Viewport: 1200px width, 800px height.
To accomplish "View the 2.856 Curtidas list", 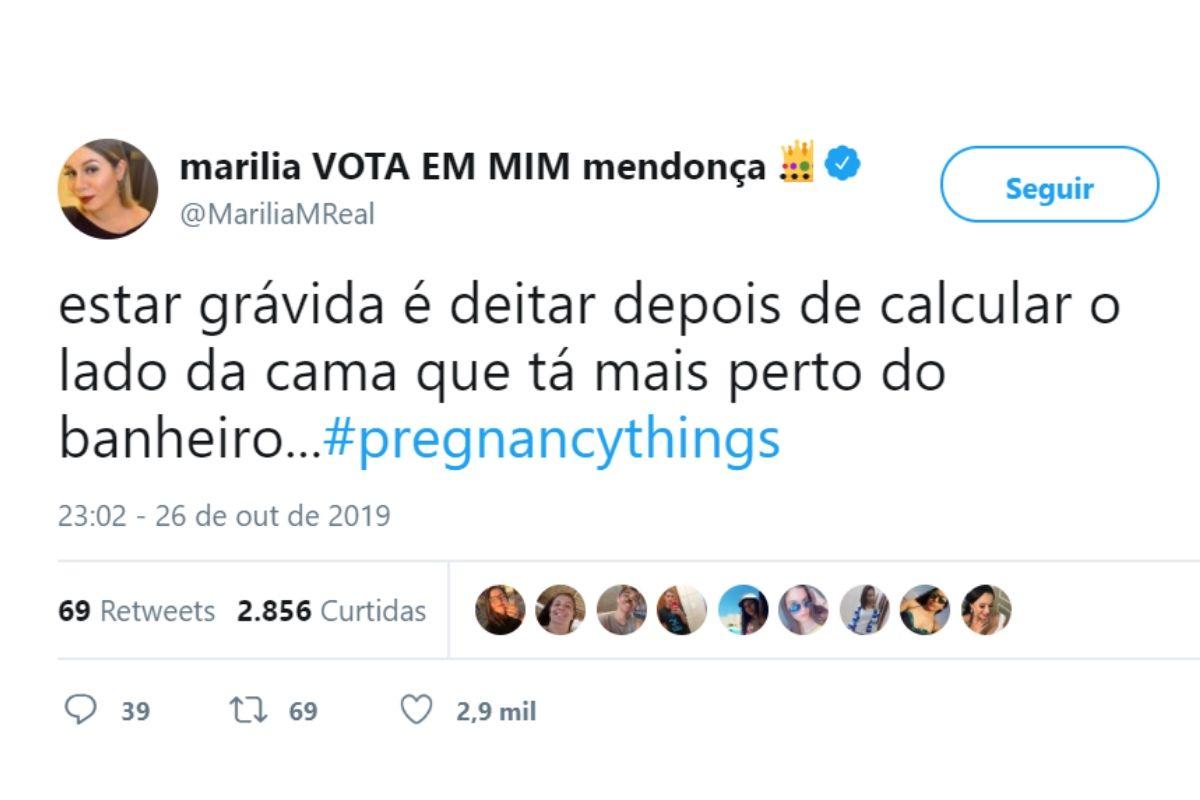I will [331, 610].
